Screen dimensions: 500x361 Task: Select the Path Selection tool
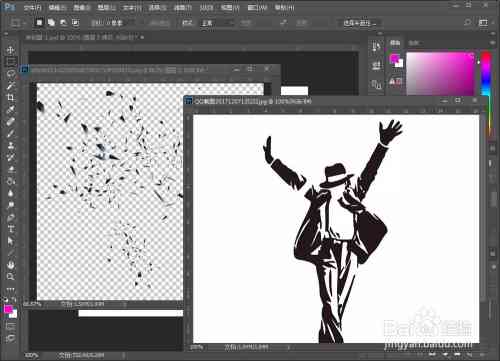click(x=11, y=241)
